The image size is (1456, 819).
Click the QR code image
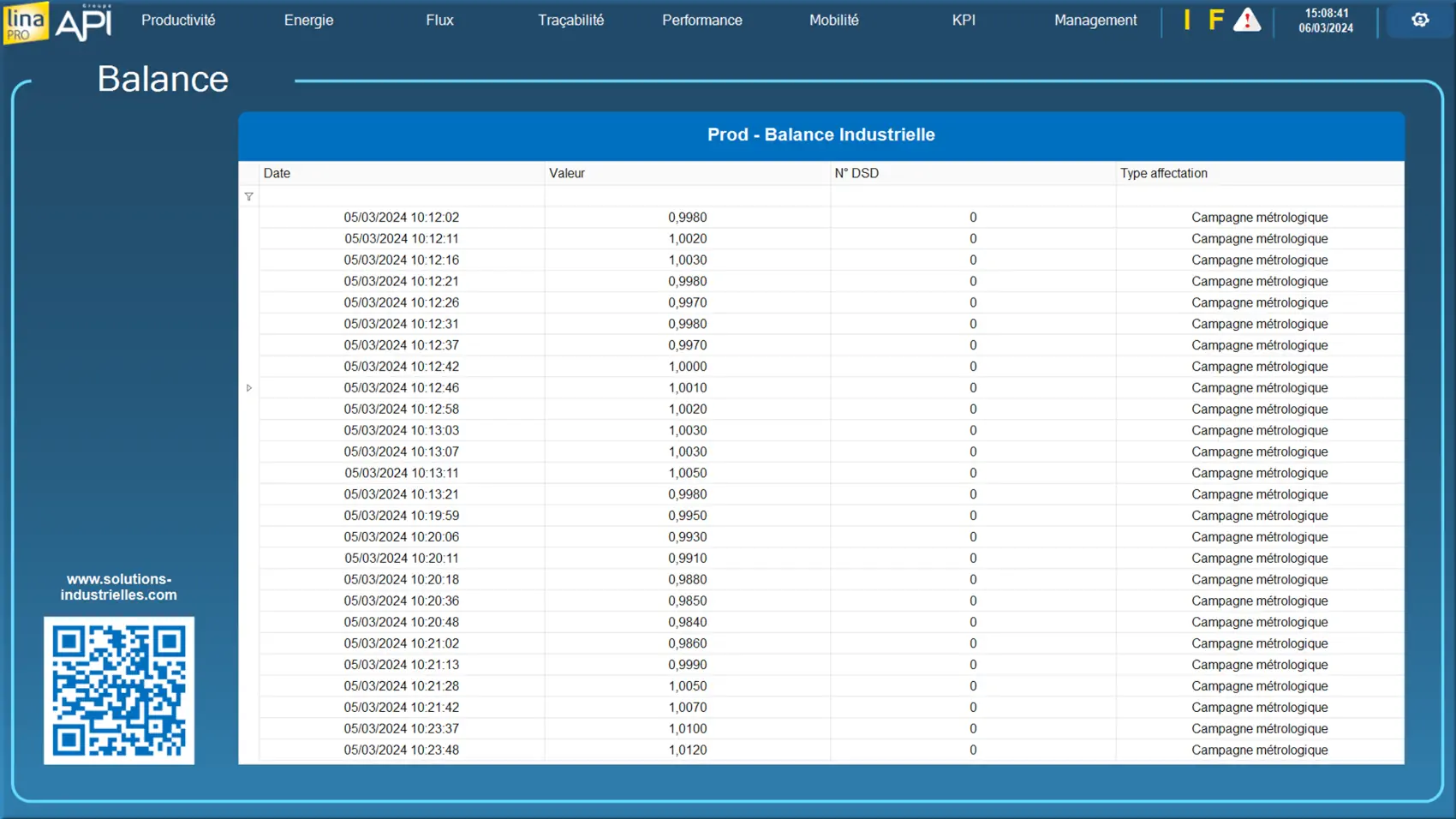pyautogui.click(x=119, y=690)
